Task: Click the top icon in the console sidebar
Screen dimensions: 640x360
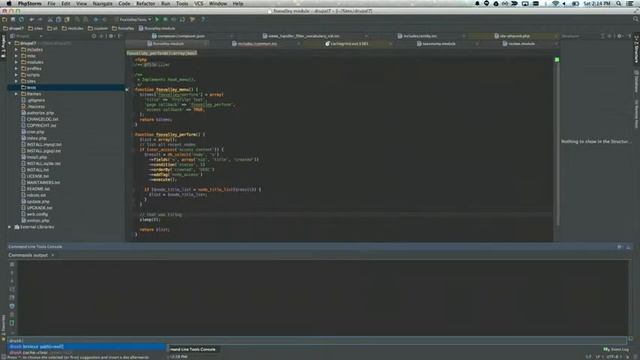Action: coord(12,264)
